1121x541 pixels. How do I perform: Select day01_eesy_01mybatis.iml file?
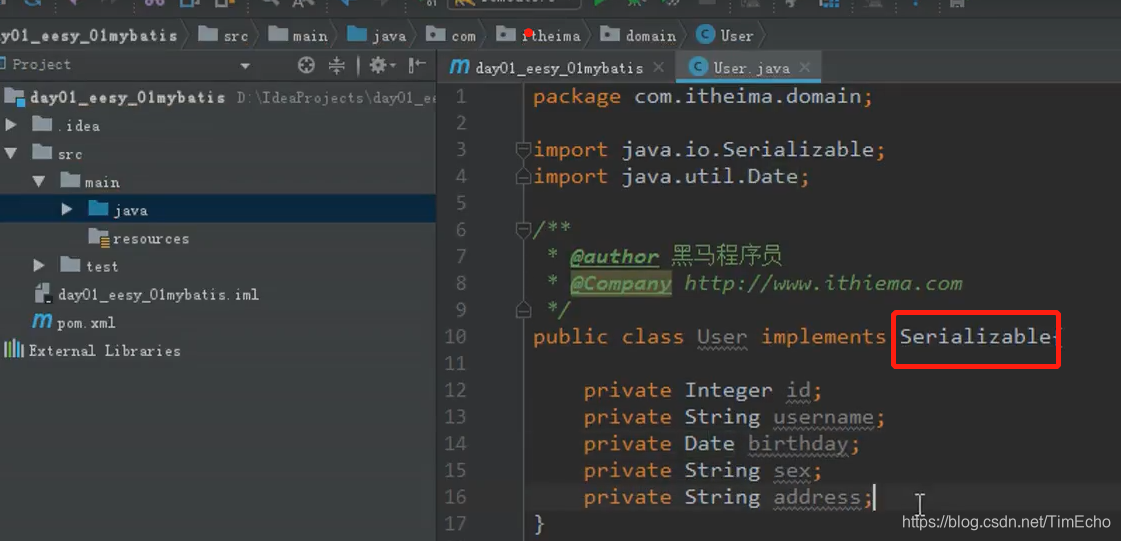pos(158,294)
